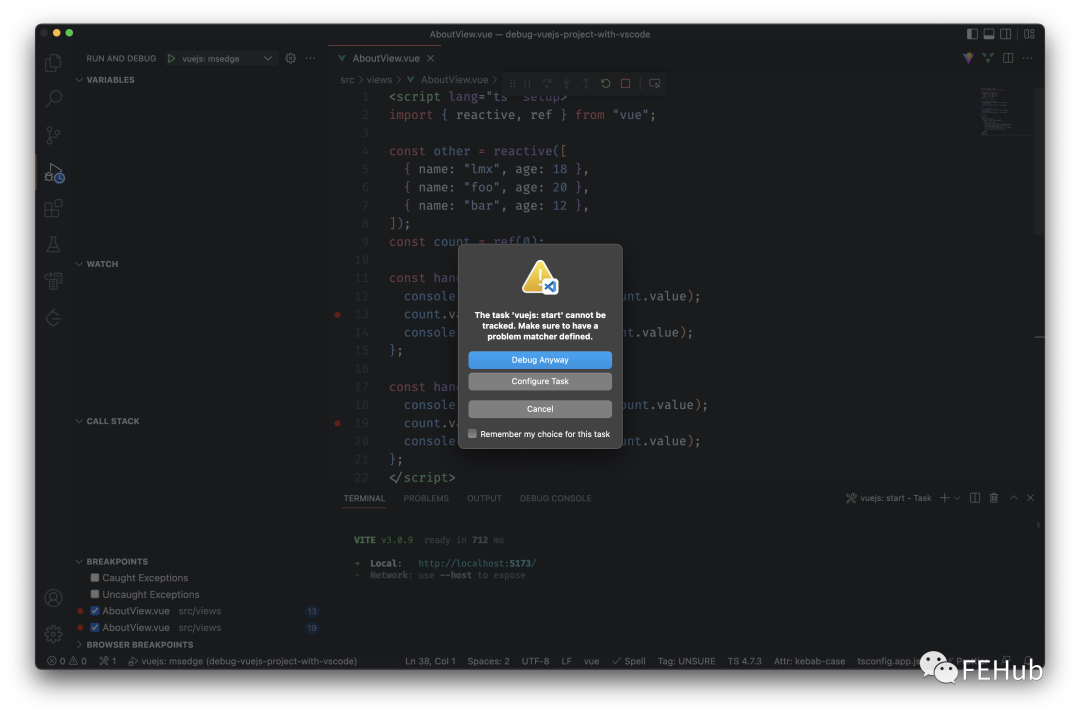Open the Extensions view icon
Screen dimensions: 1080x716
(x=52, y=208)
